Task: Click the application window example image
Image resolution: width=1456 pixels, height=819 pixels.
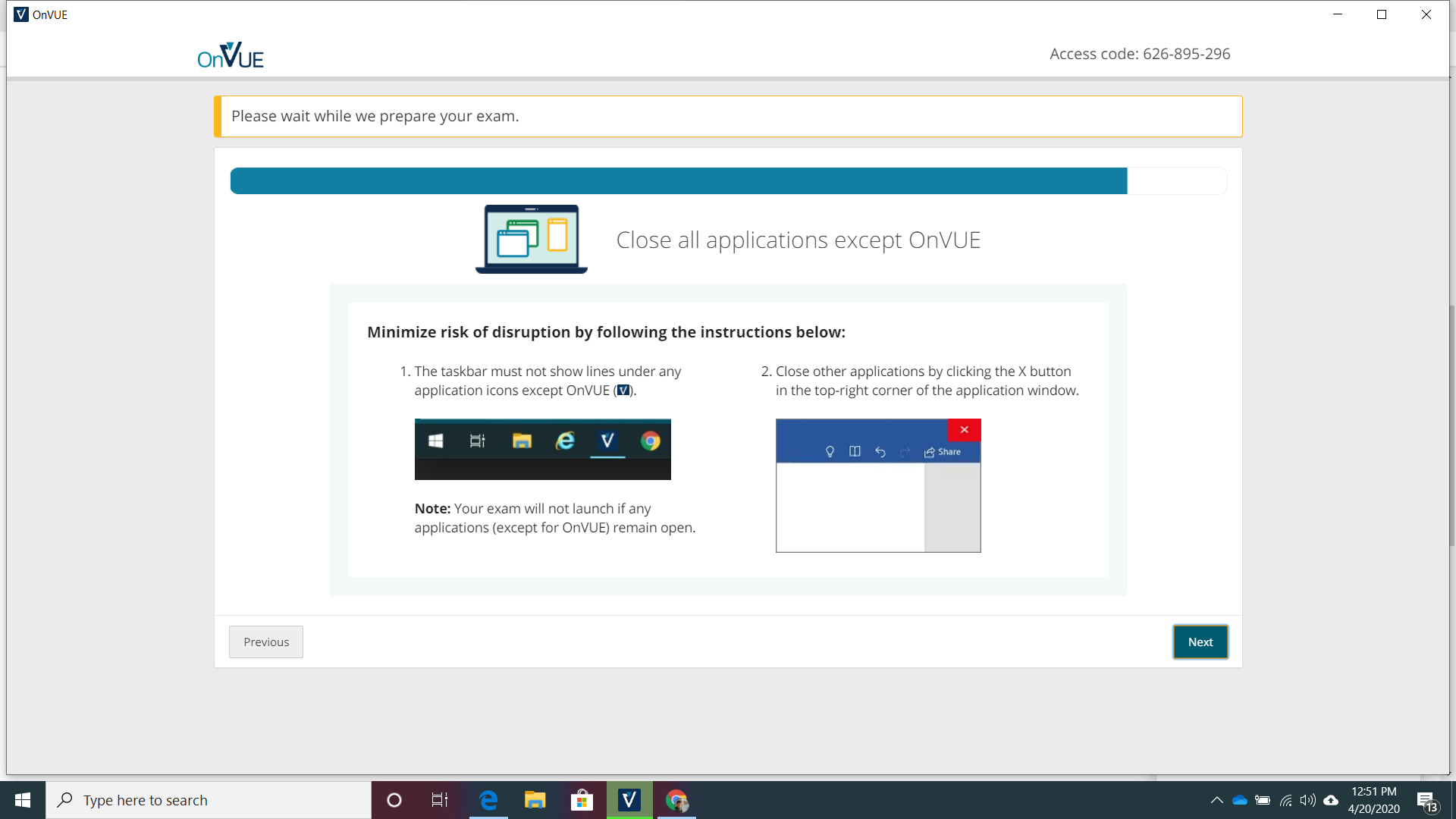Action: (x=878, y=485)
